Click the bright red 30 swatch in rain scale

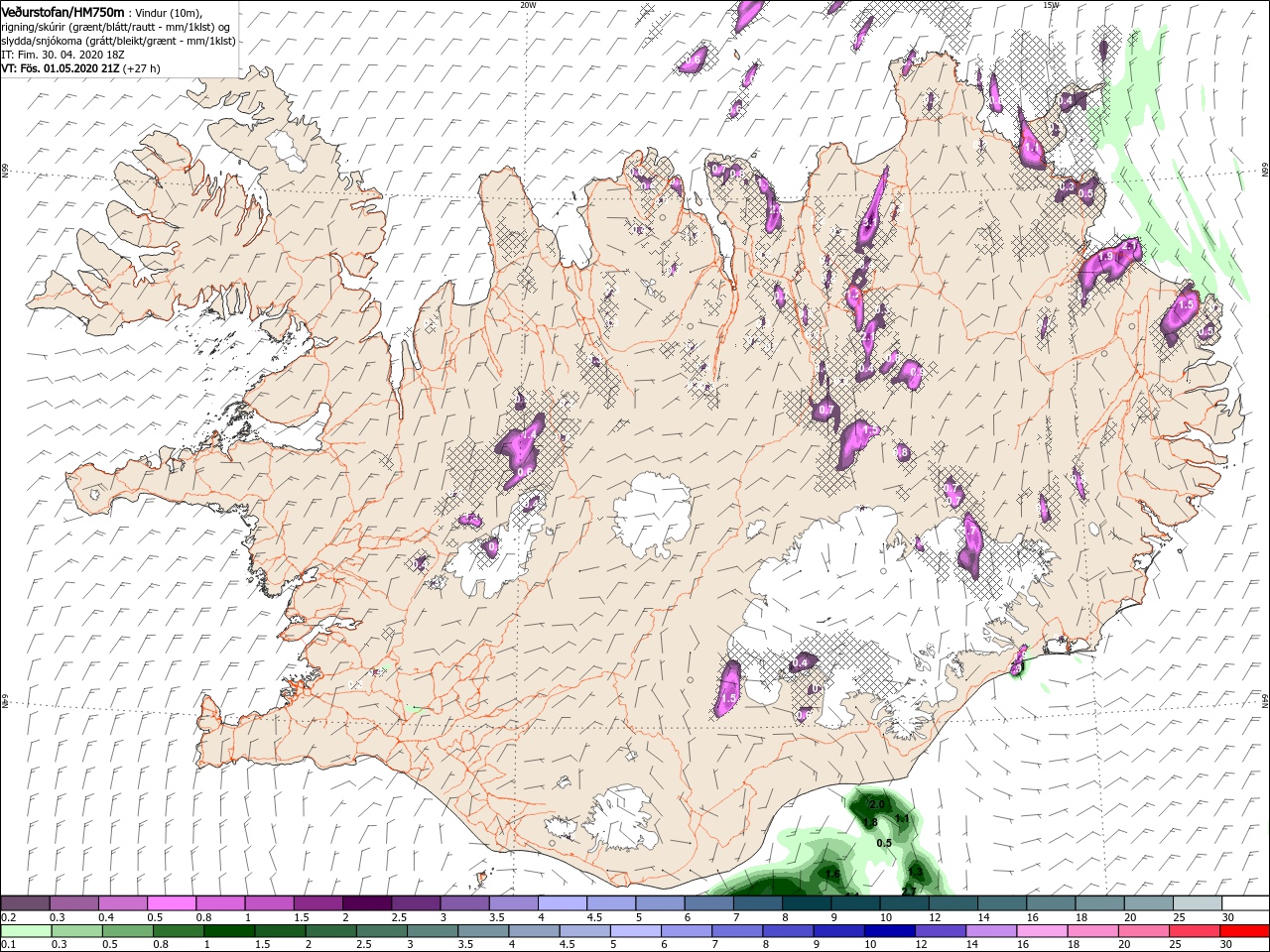pyautogui.click(x=1244, y=931)
